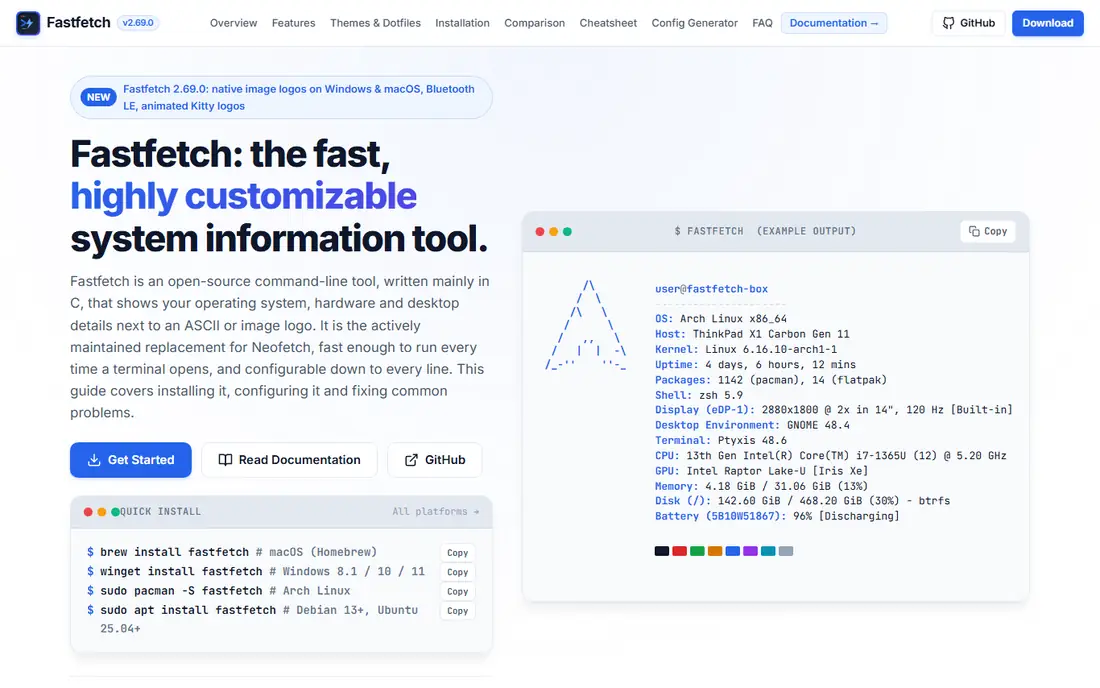
Task: Click the yellow dot in example output window
Action: [554, 231]
